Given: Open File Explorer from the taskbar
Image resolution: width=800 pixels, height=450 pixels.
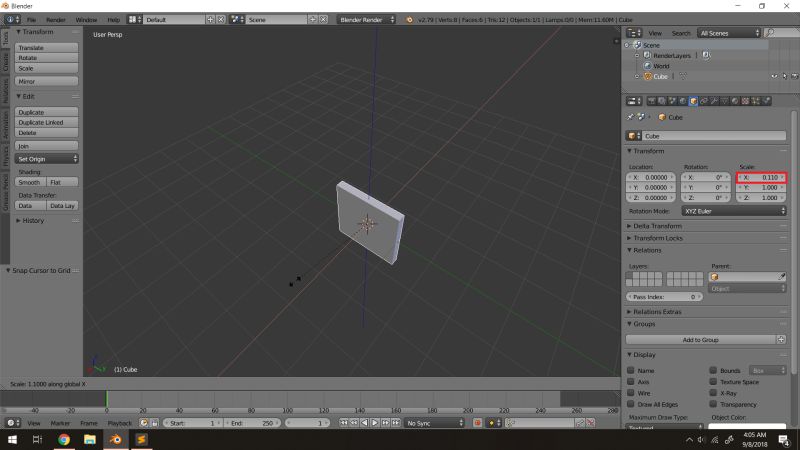Looking at the screenshot, I should pyautogui.click(x=90, y=439).
